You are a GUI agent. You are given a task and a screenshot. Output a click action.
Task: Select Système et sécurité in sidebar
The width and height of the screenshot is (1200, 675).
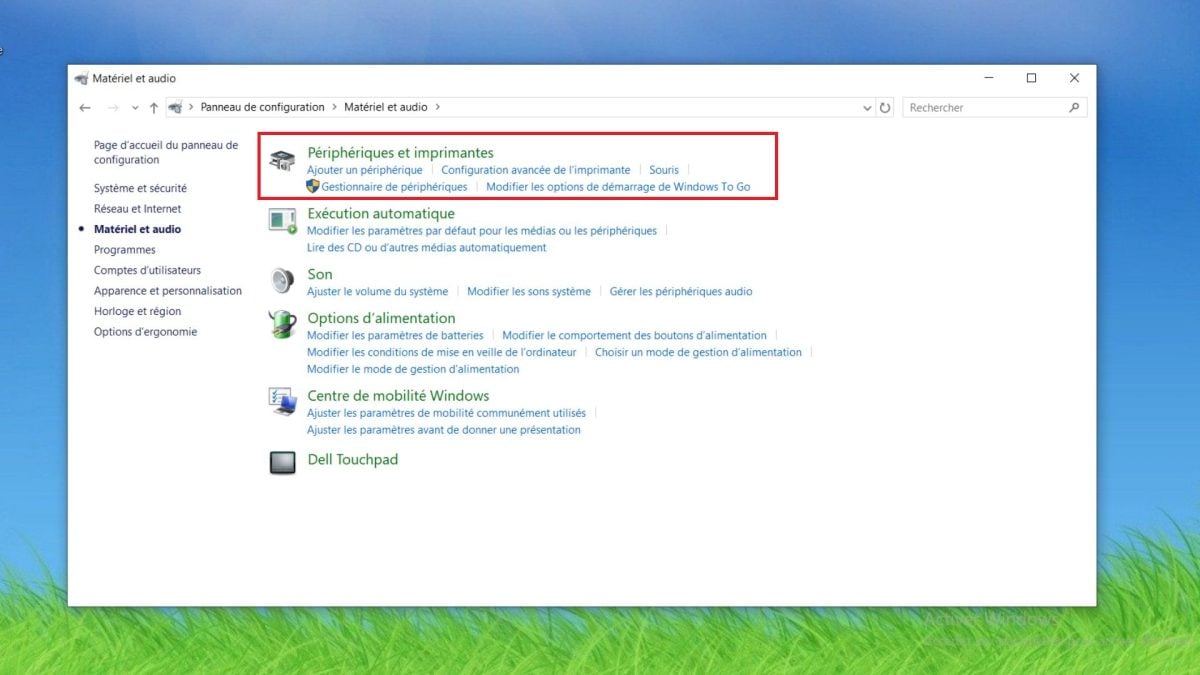(140, 188)
